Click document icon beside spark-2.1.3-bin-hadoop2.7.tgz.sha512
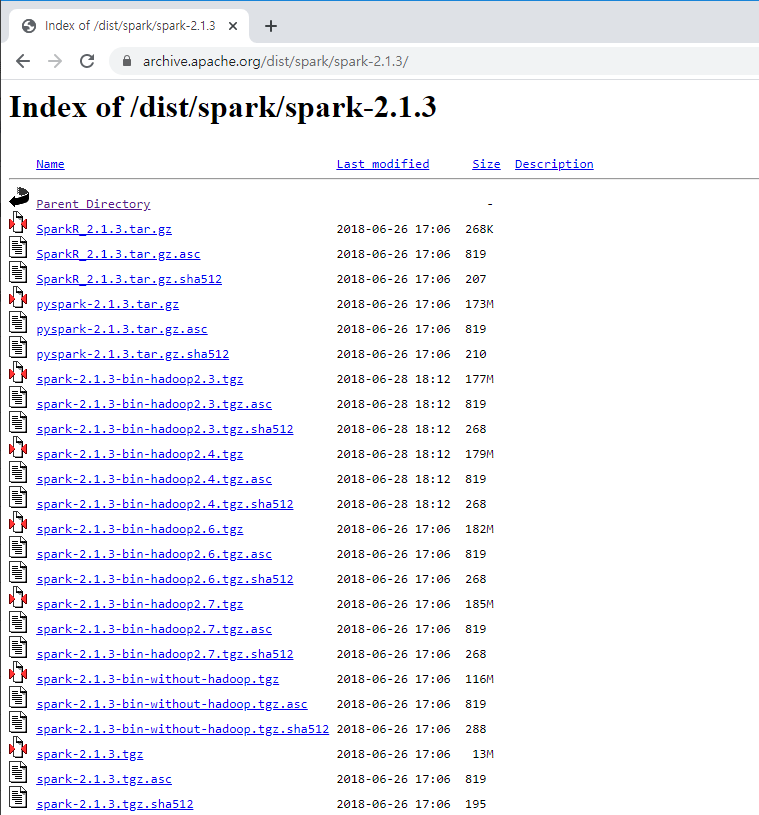Image resolution: width=759 pixels, height=815 pixels. (x=18, y=647)
